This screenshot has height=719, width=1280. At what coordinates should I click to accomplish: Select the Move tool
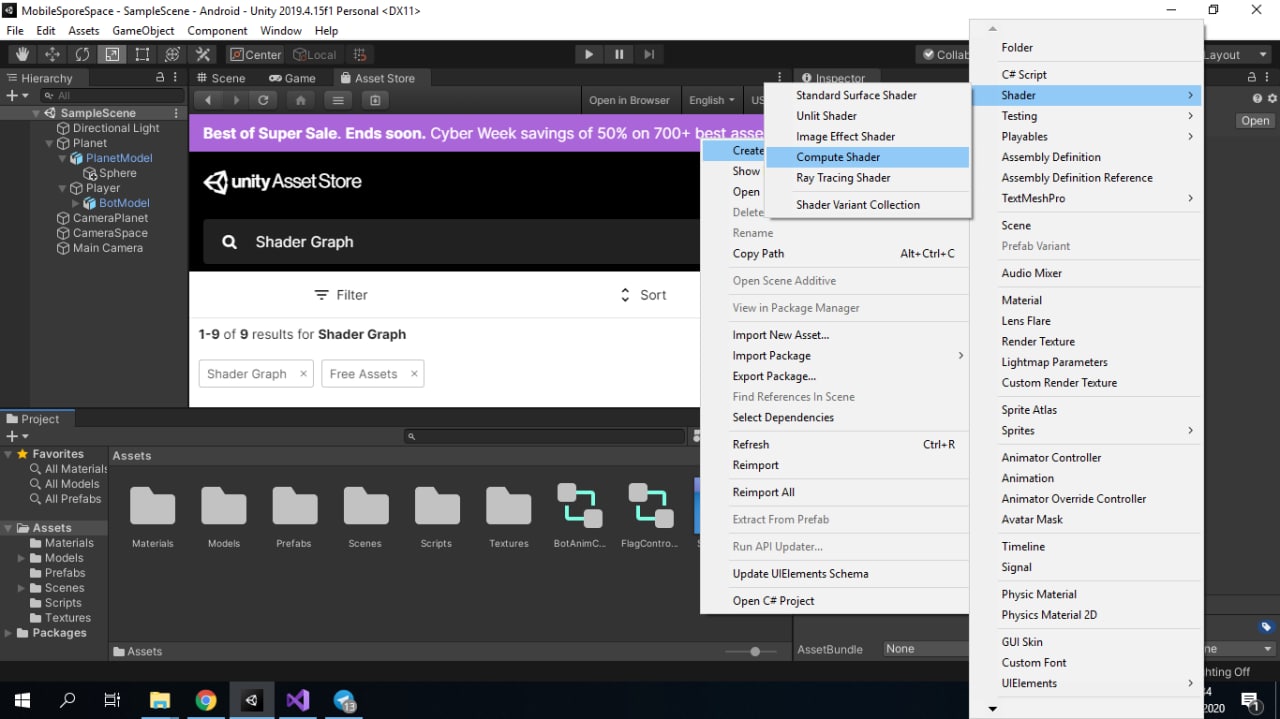click(x=52, y=54)
